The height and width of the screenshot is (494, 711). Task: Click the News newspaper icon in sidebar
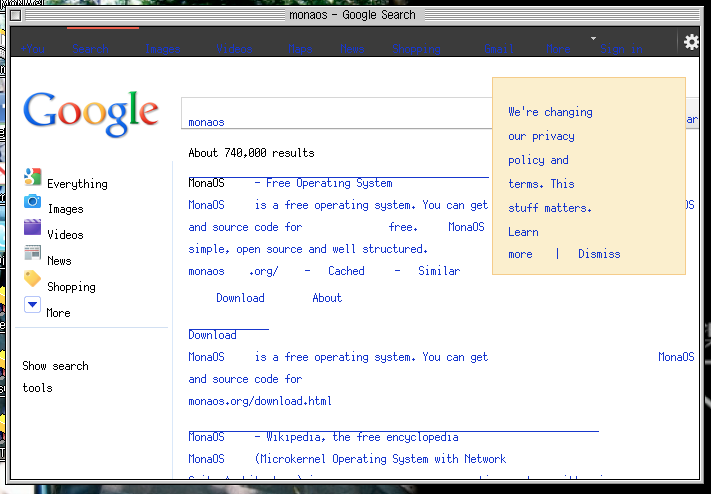pyautogui.click(x=33, y=252)
